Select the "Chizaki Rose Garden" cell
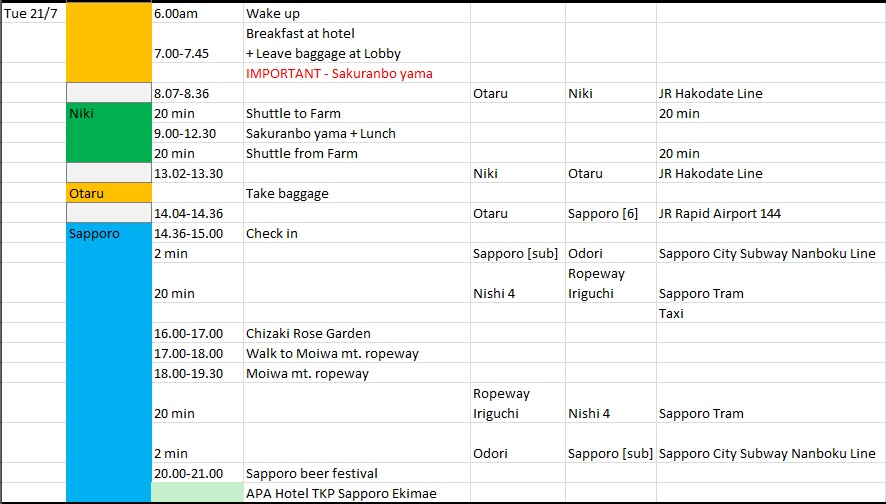Image resolution: width=886 pixels, height=504 pixels. click(x=308, y=333)
